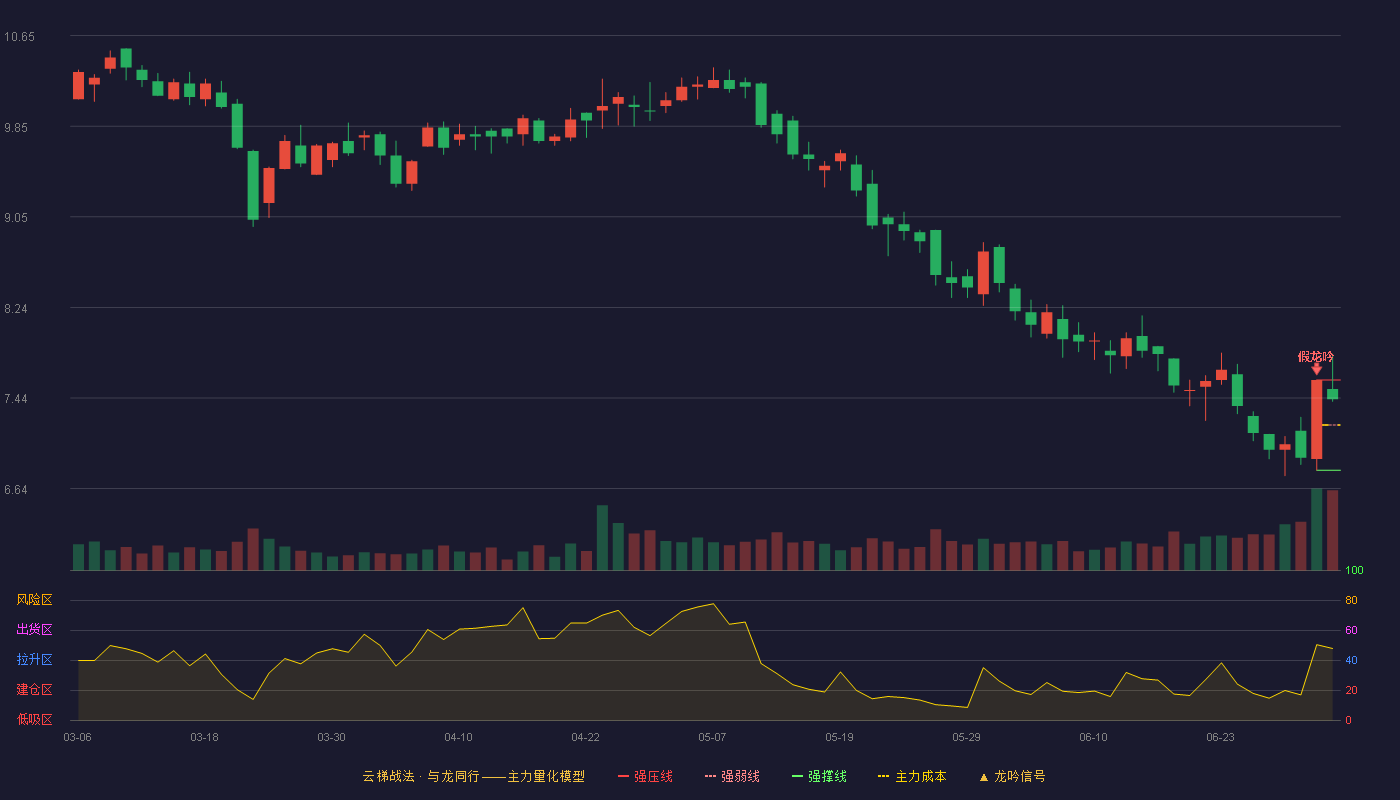Screen dimensions: 1400x800
Task: Toggle the 龙吟信号 legend entry
Action: (1011, 776)
